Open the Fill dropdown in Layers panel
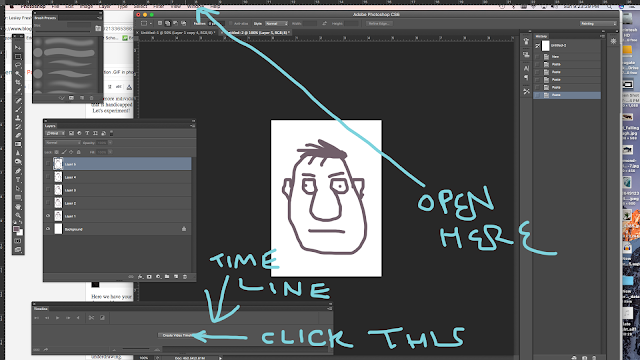The image size is (640, 360). click(x=110, y=152)
